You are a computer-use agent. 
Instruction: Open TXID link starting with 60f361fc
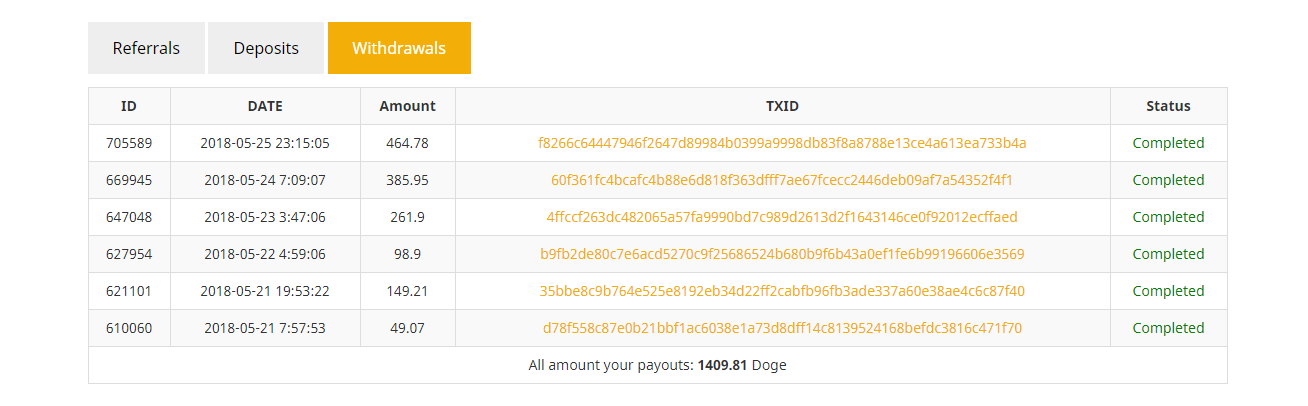[782, 180]
